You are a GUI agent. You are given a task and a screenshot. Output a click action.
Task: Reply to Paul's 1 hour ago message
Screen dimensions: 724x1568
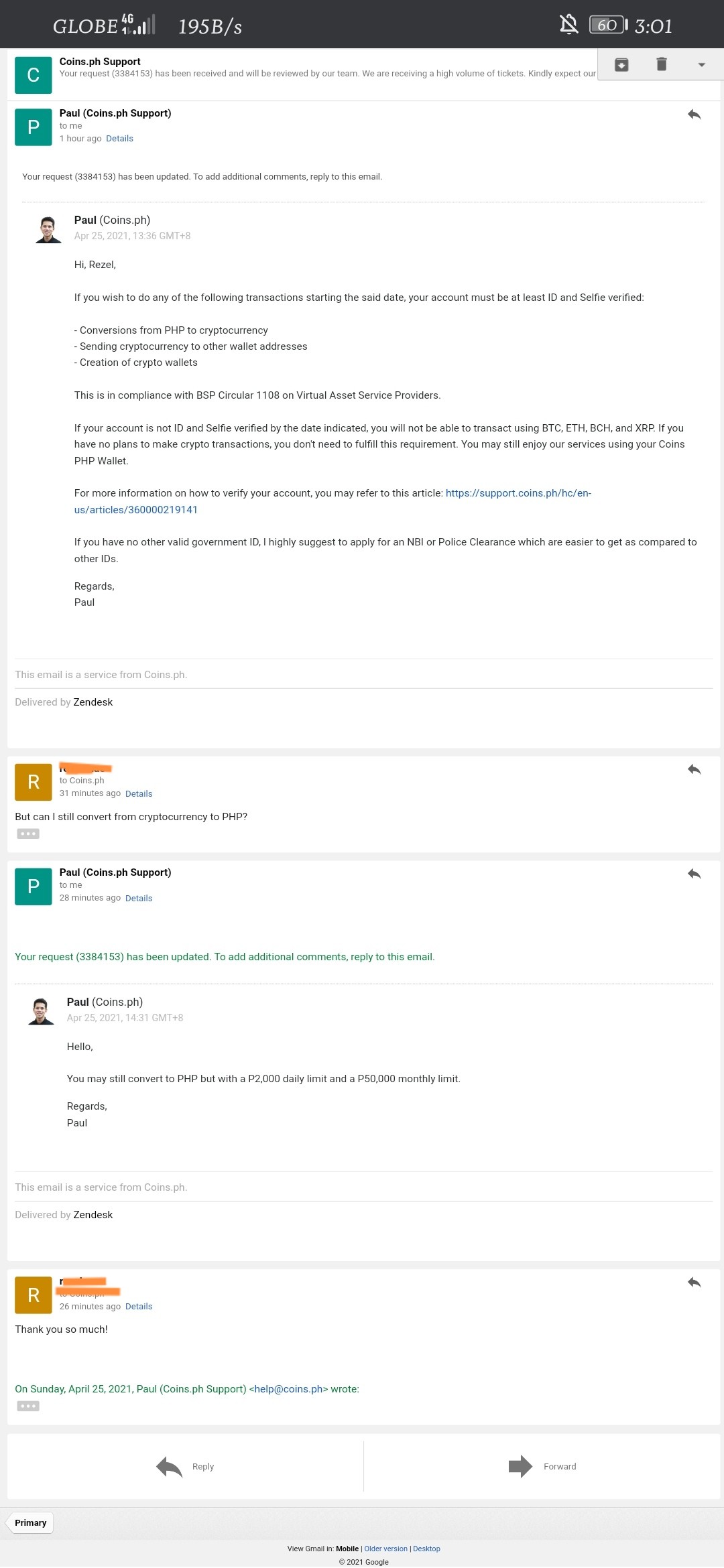tap(694, 115)
